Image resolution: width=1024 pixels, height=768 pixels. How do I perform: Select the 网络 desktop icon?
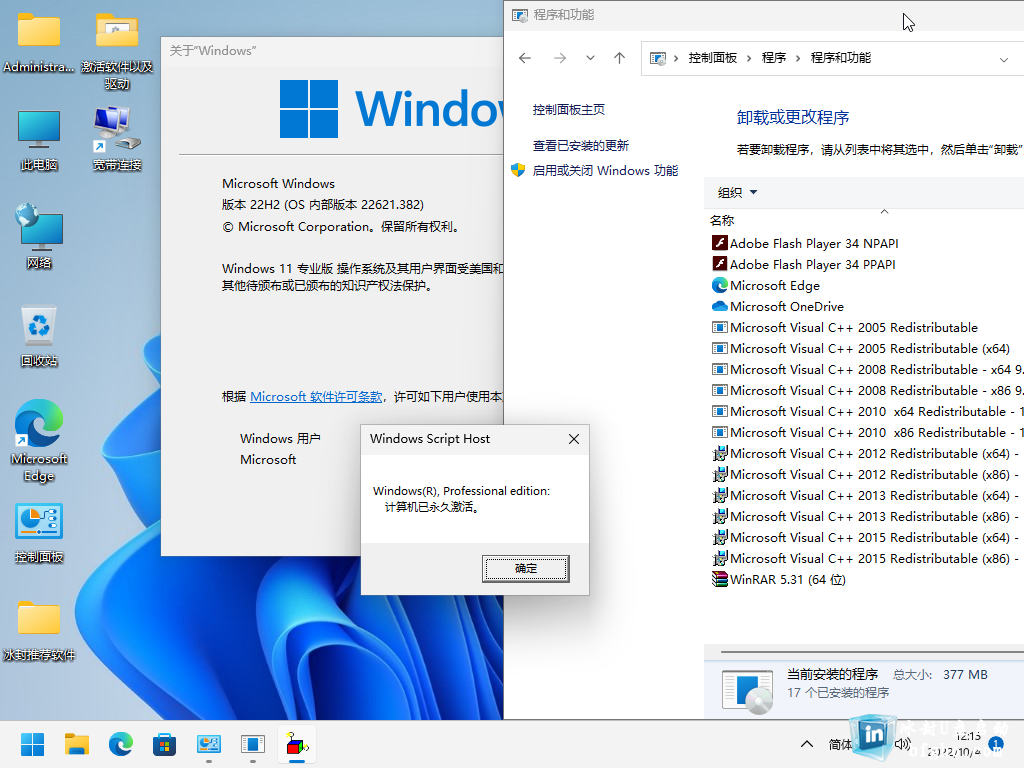click(x=39, y=236)
